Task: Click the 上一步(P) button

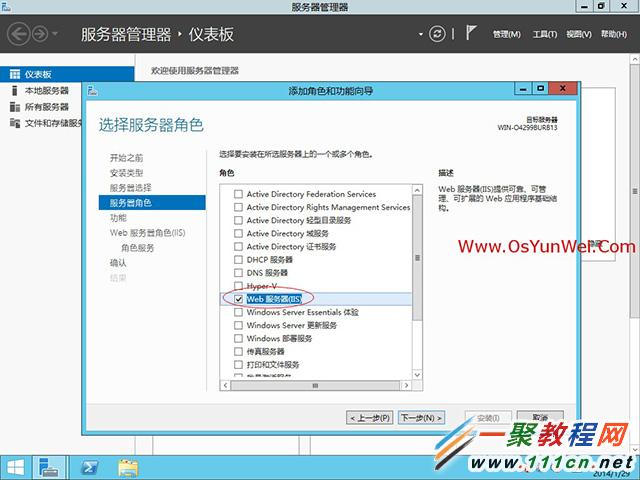Action: pyautogui.click(x=369, y=418)
